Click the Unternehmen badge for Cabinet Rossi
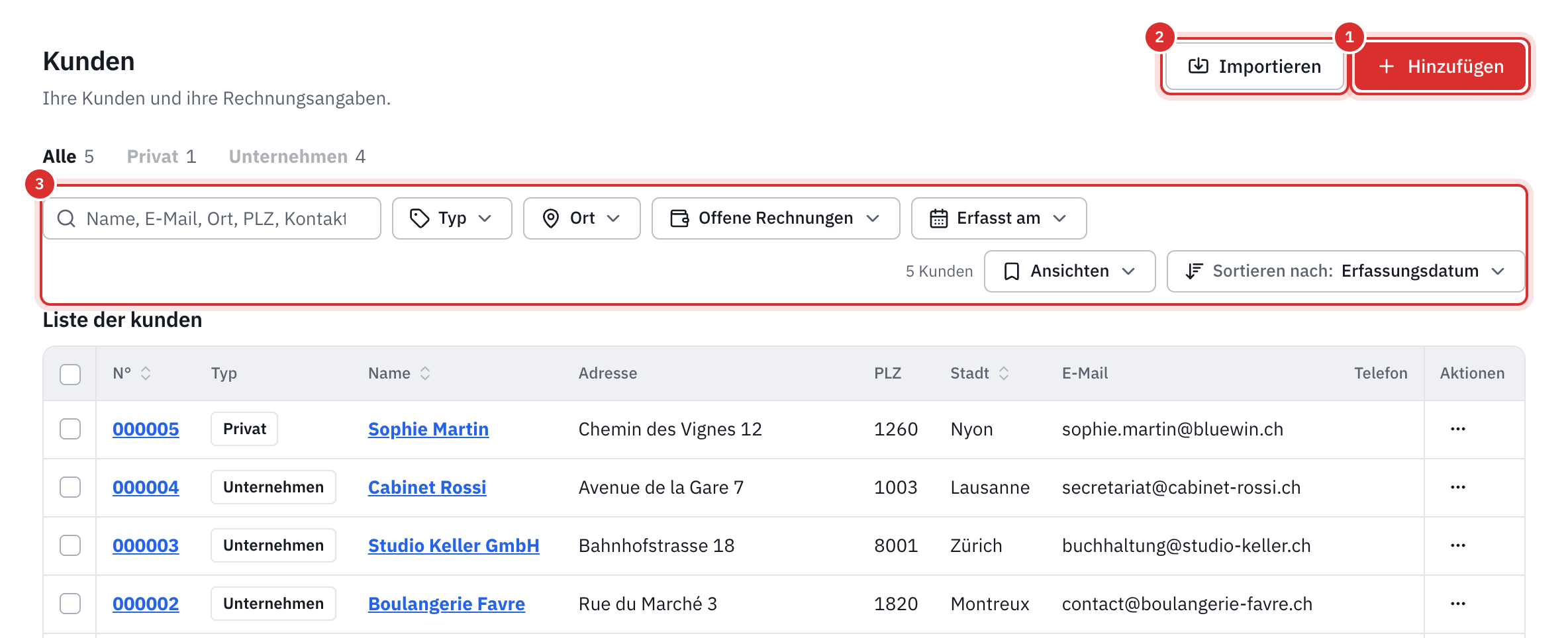The height and width of the screenshot is (638, 1568). click(x=273, y=487)
